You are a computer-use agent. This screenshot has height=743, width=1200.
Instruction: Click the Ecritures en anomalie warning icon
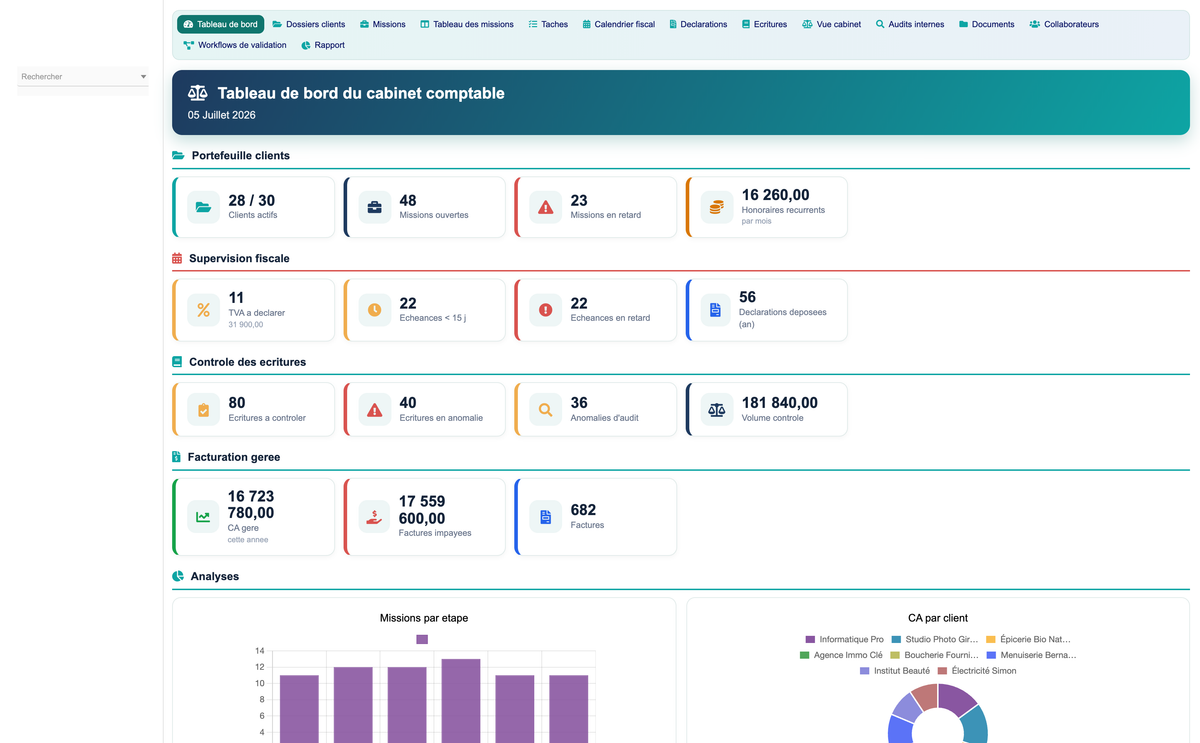pos(374,410)
